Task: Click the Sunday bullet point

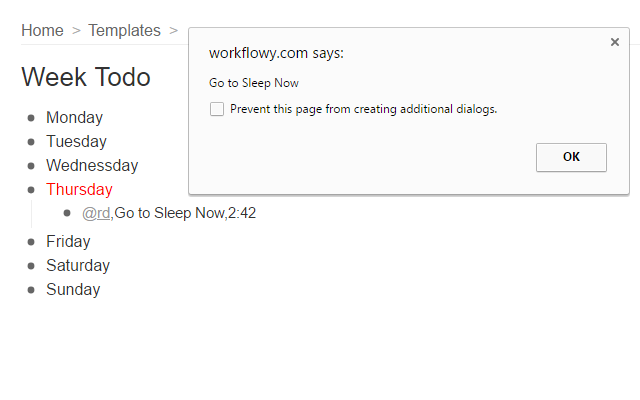Action: click(32, 290)
